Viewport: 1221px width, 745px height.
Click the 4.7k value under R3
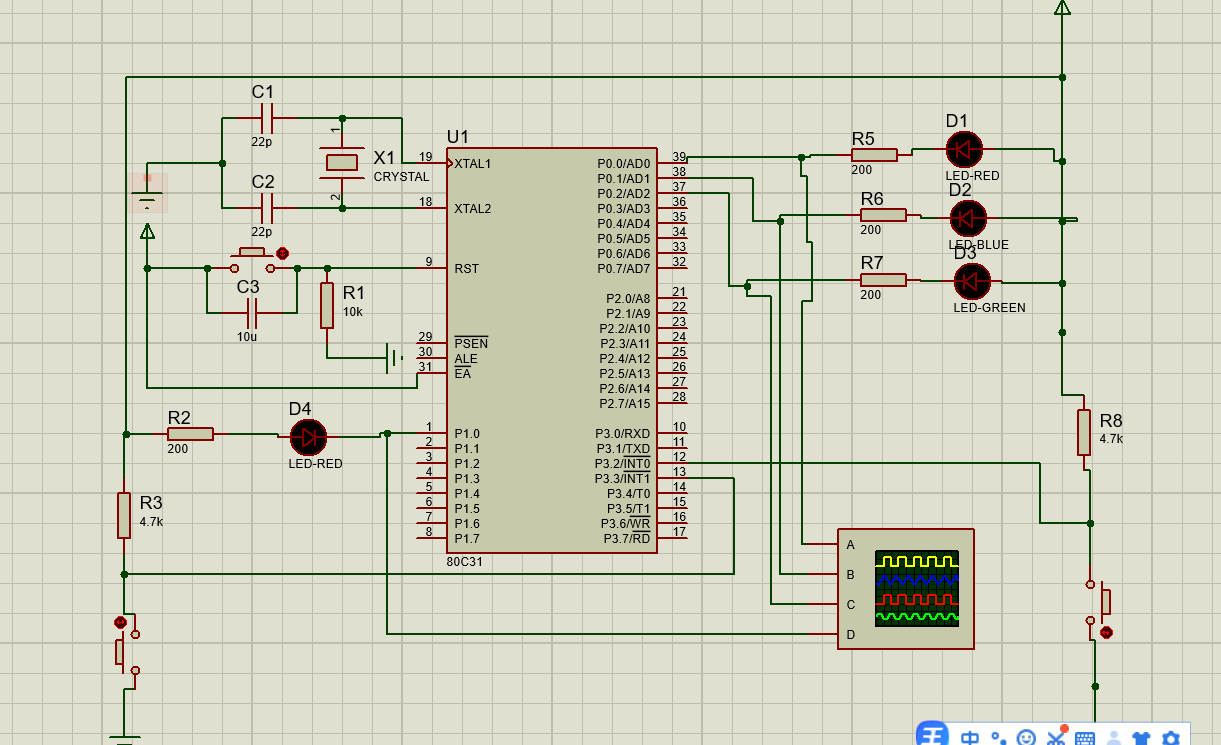(151, 522)
